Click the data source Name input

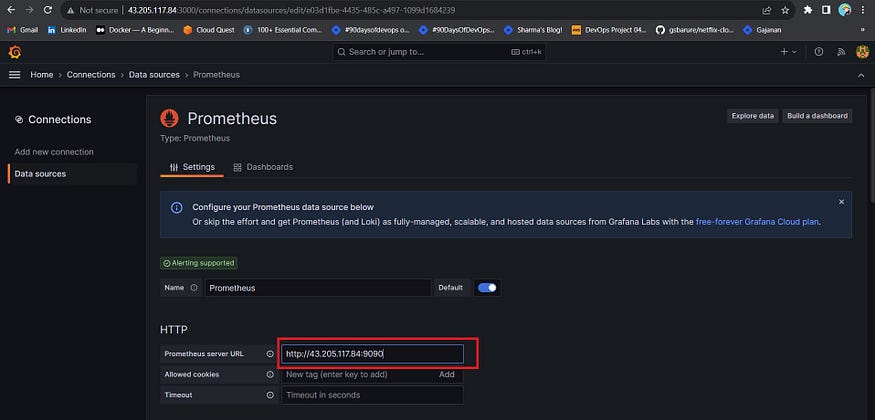[318, 288]
